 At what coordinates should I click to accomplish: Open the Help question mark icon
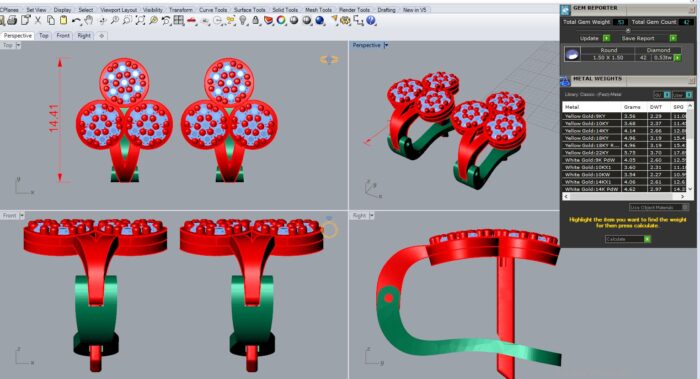pos(371,20)
